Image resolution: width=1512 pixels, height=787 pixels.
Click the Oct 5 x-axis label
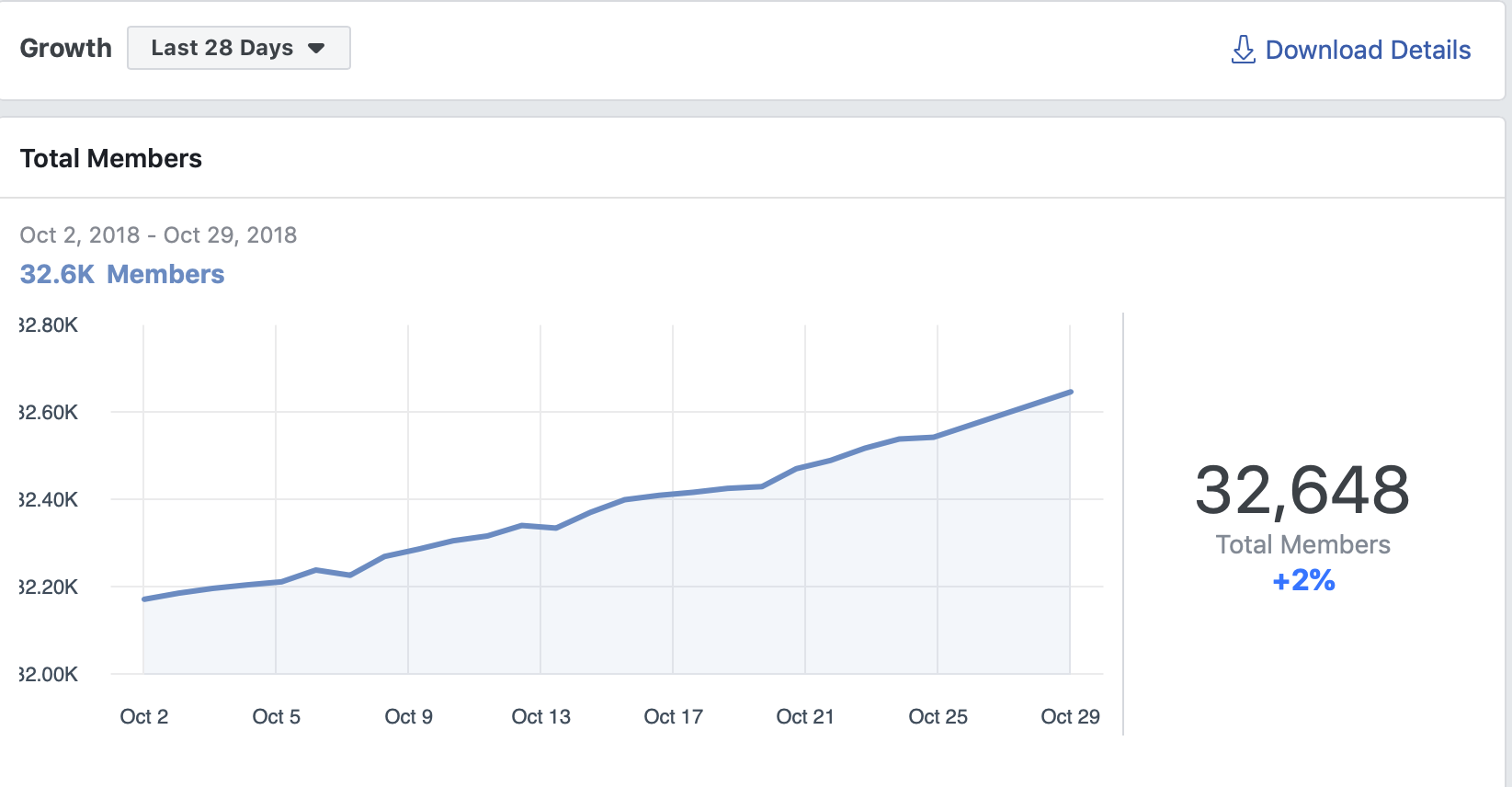click(276, 716)
